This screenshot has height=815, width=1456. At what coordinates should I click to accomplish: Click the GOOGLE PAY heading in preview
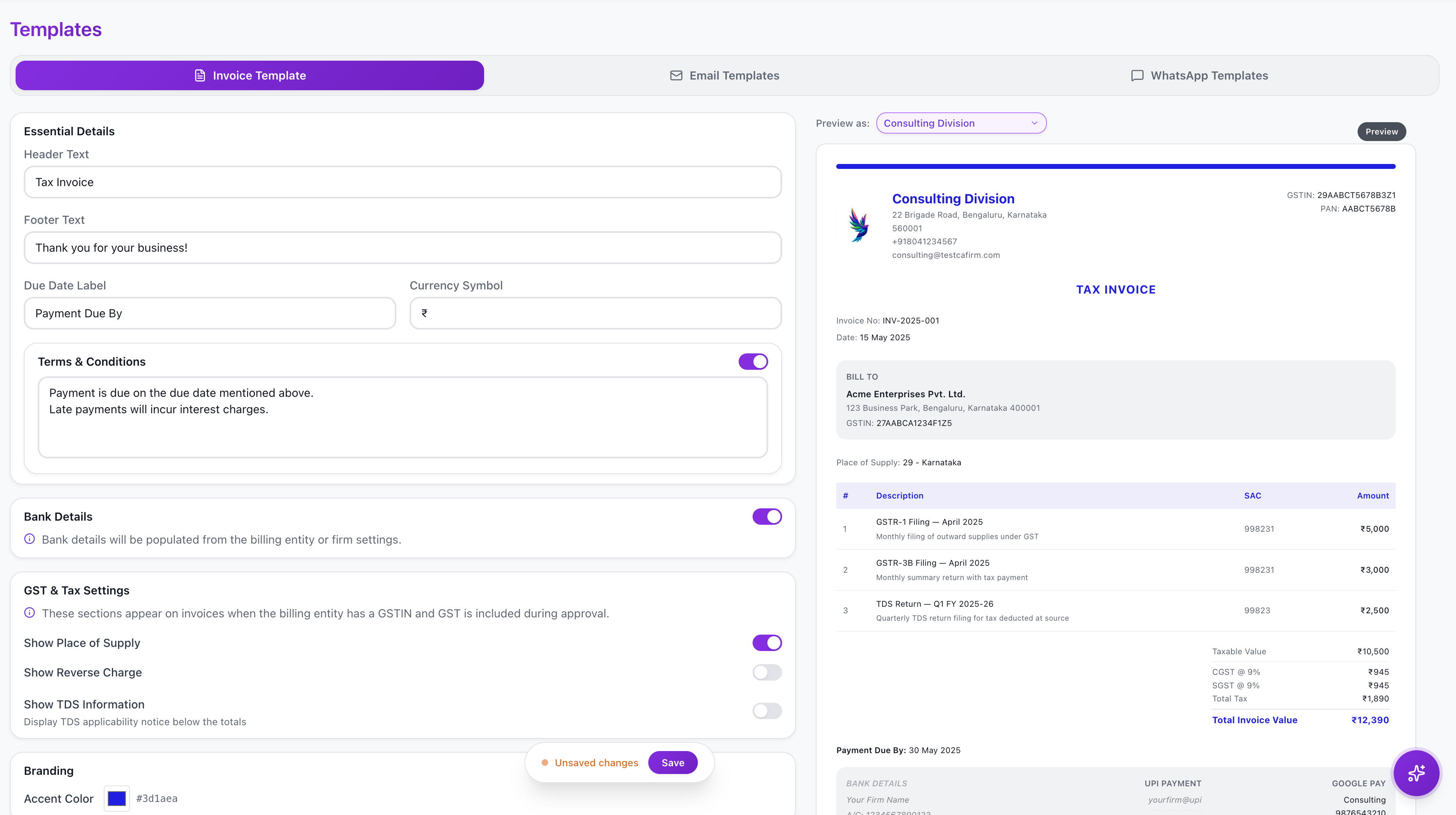[x=1358, y=783]
